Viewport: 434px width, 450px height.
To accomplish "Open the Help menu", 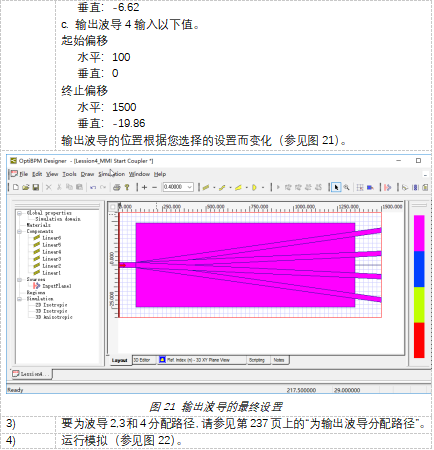I will pyautogui.click(x=160, y=174).
